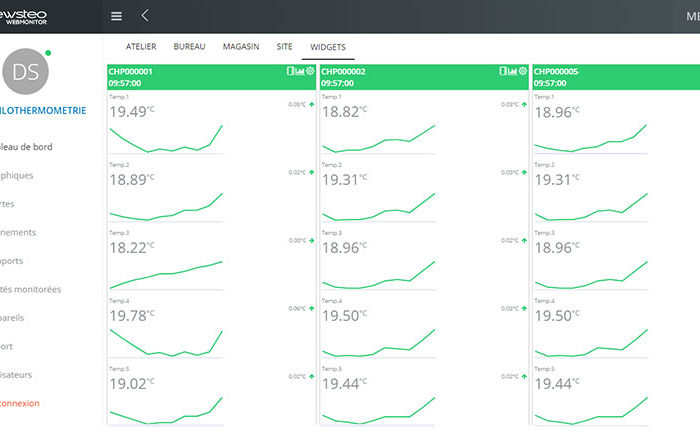Open Rapports sidebar item
700x436 pixels.
[x=11, y=261]
